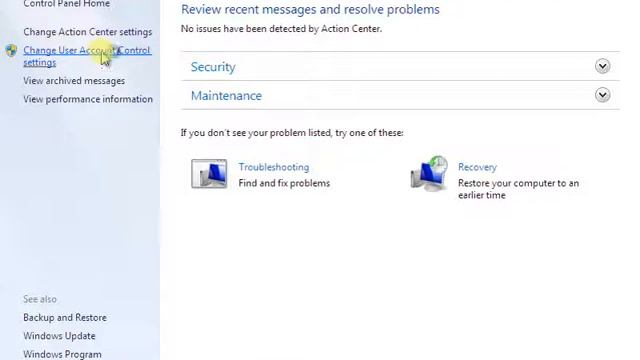Open Control Panel Home link
Screen dimensions: 640x360
tap(66, 4)
